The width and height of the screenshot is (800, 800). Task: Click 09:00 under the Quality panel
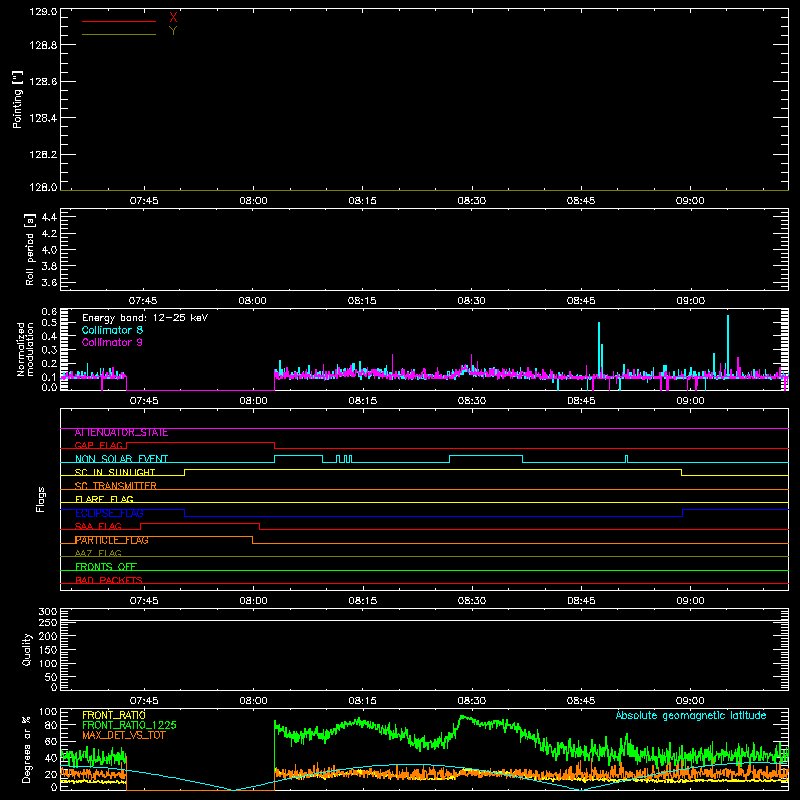[x=690, y=701]
